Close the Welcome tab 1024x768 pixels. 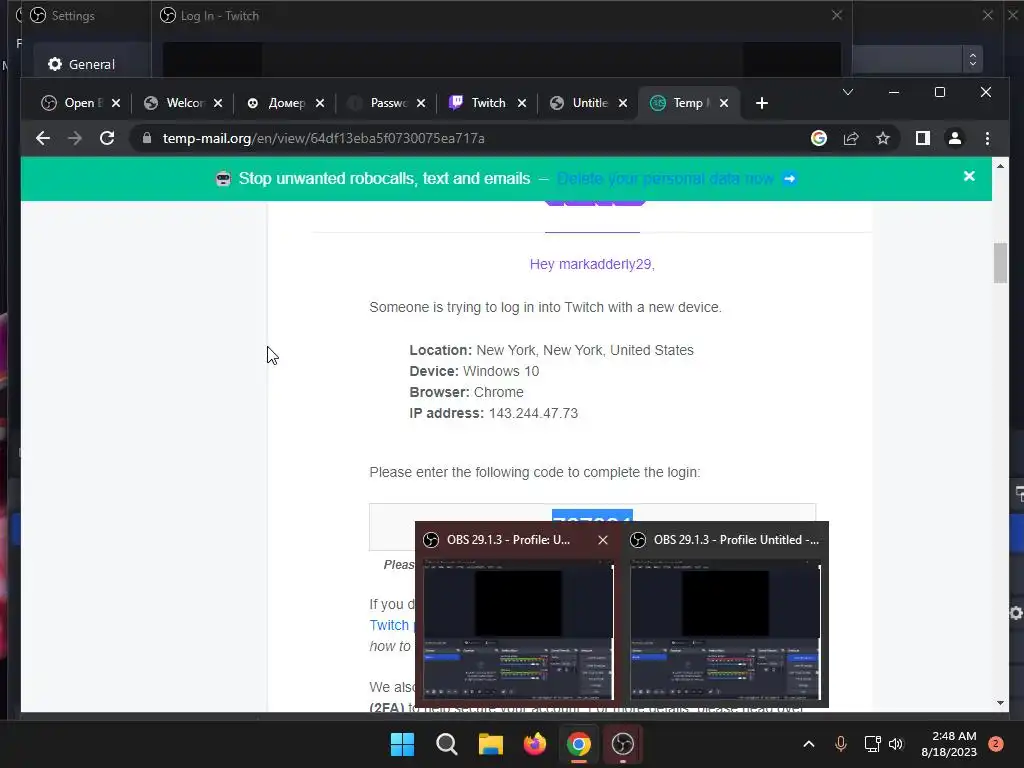pyautogui.click(x=218, y=103)
